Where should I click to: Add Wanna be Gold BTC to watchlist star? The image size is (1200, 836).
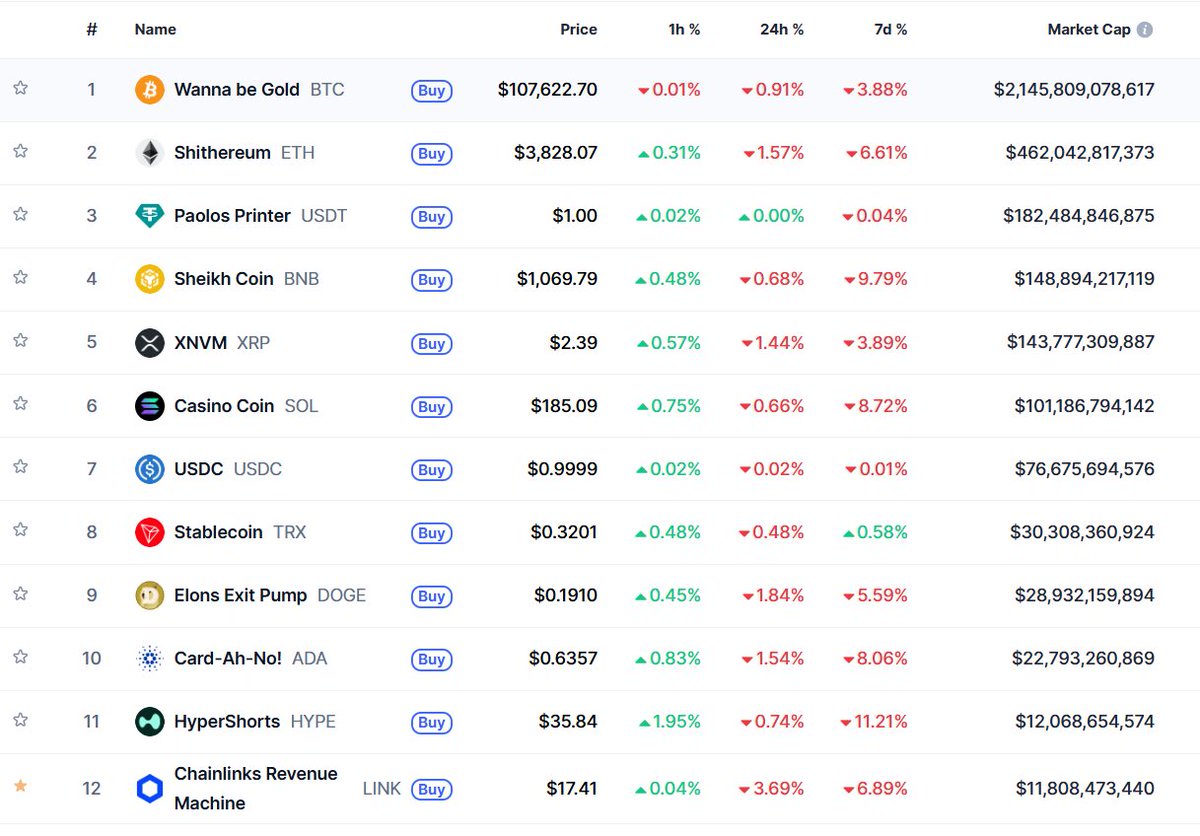click(x=20, y=88)
